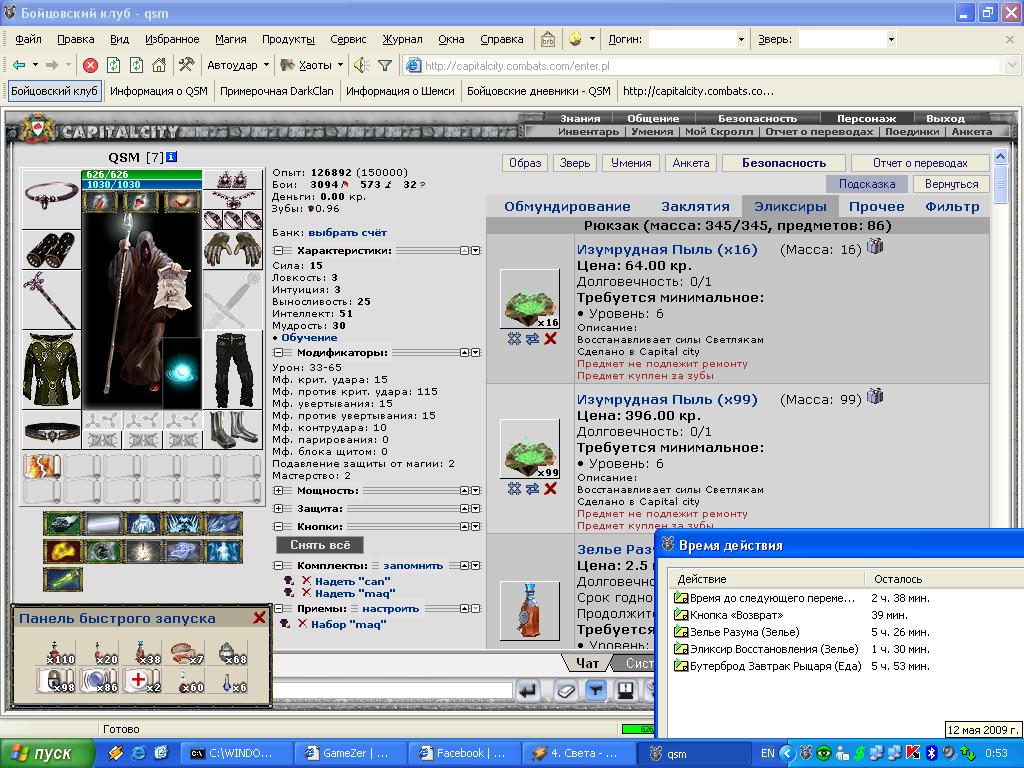Click gift icon next to Изумрудная Пыль (x99)
The width and height of the screenshot is (1024, 768).
874,396
